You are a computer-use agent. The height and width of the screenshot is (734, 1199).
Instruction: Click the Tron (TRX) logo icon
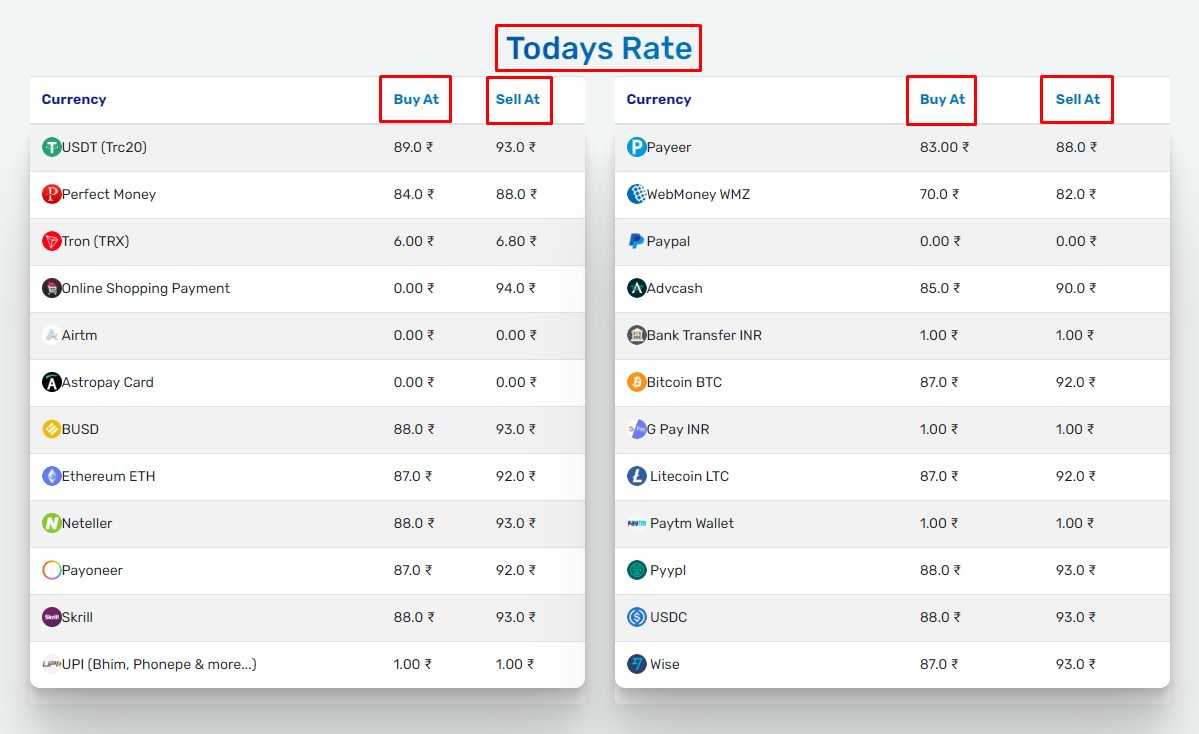51,241
